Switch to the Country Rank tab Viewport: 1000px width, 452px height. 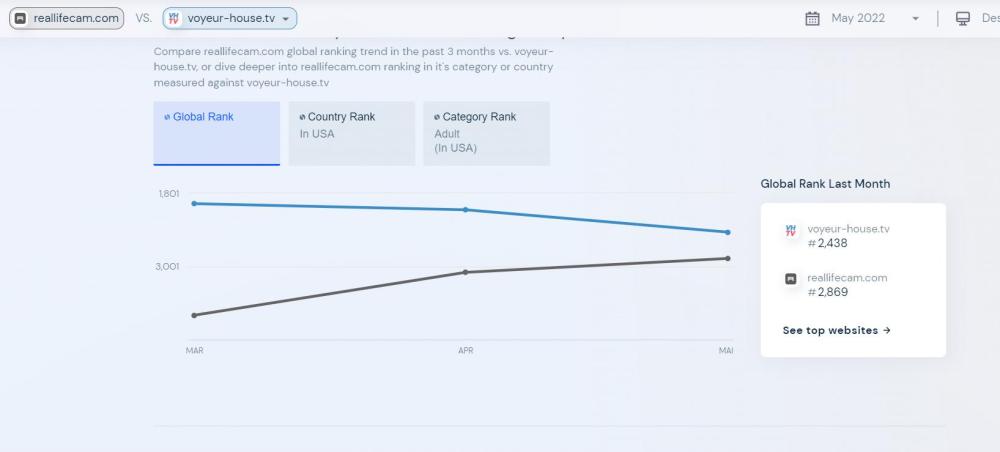351,133
